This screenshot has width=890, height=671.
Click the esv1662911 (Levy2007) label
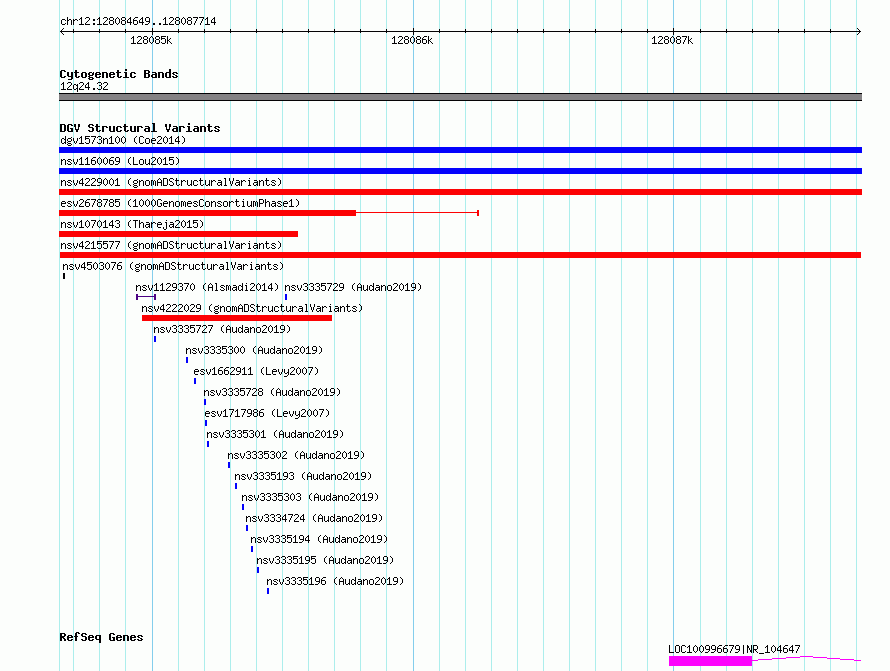(256, 371)
